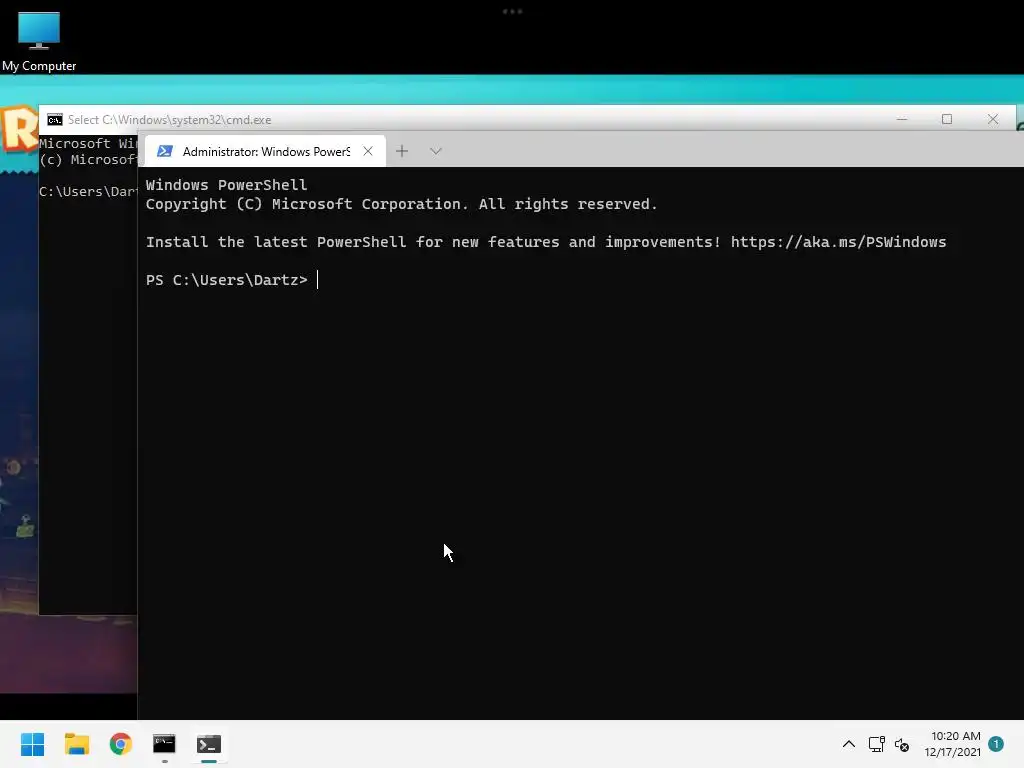
Task: Open File Explorer from the taskbar
Action: coord(76,744)
